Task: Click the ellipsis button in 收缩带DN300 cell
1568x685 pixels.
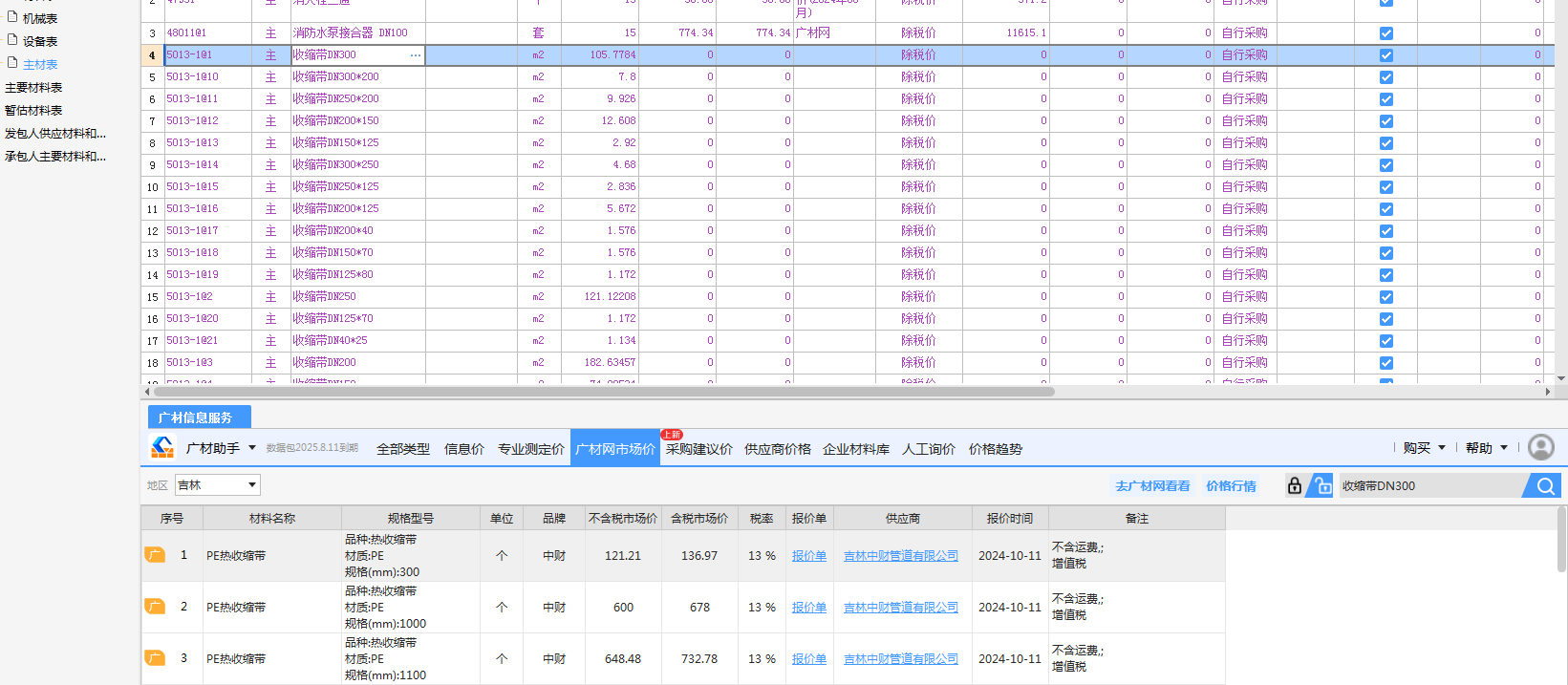Action: click(x=415, y=55)
